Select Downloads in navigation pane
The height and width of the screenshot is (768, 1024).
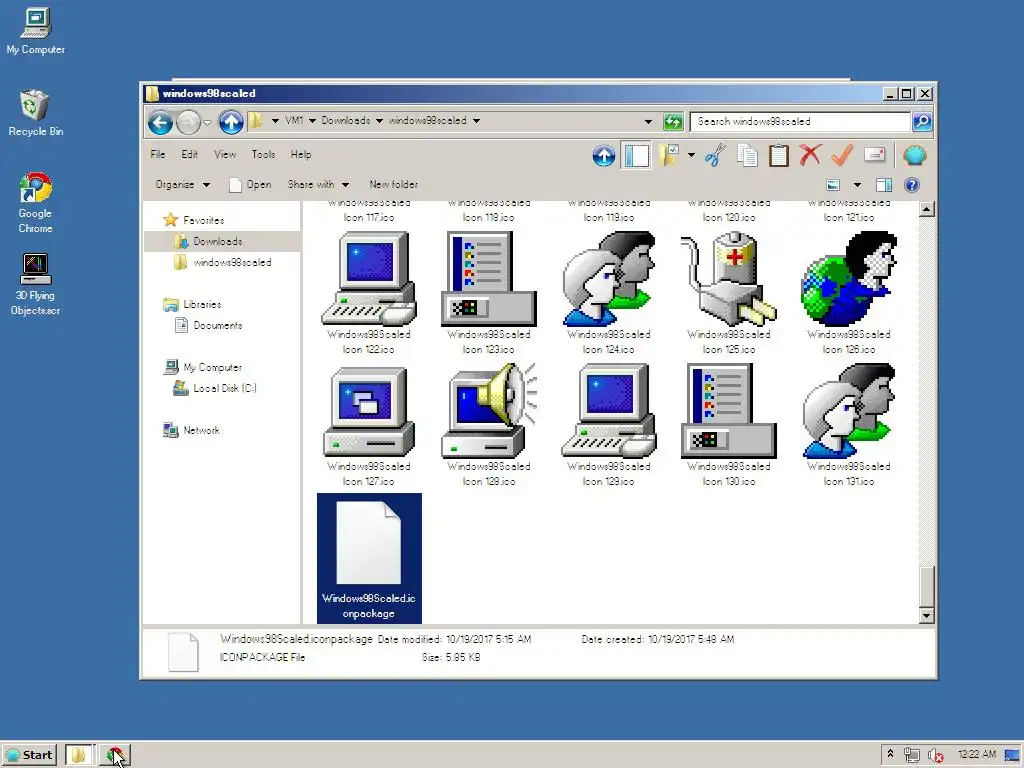[x=217, y=242]
